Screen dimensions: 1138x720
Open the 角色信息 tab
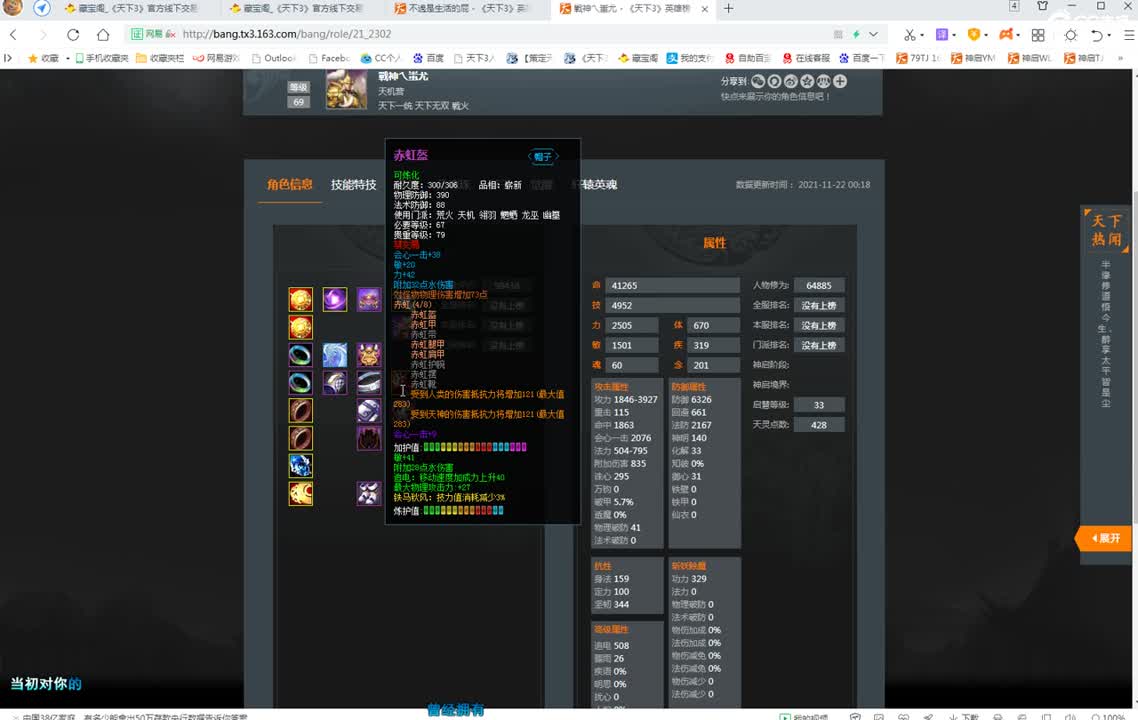click(290, 185)
